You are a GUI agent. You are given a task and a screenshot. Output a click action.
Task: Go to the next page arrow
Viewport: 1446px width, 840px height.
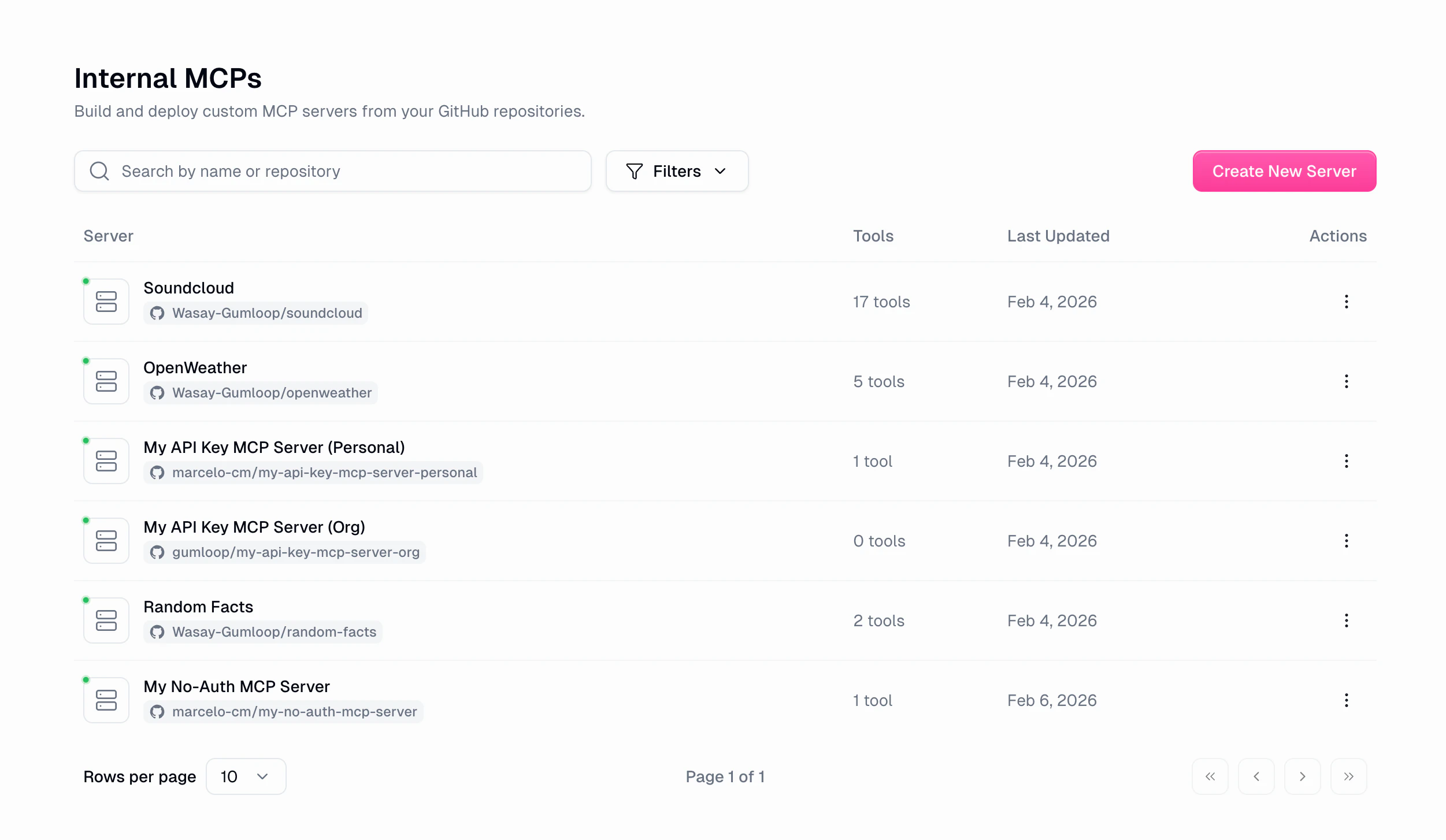1302,776
